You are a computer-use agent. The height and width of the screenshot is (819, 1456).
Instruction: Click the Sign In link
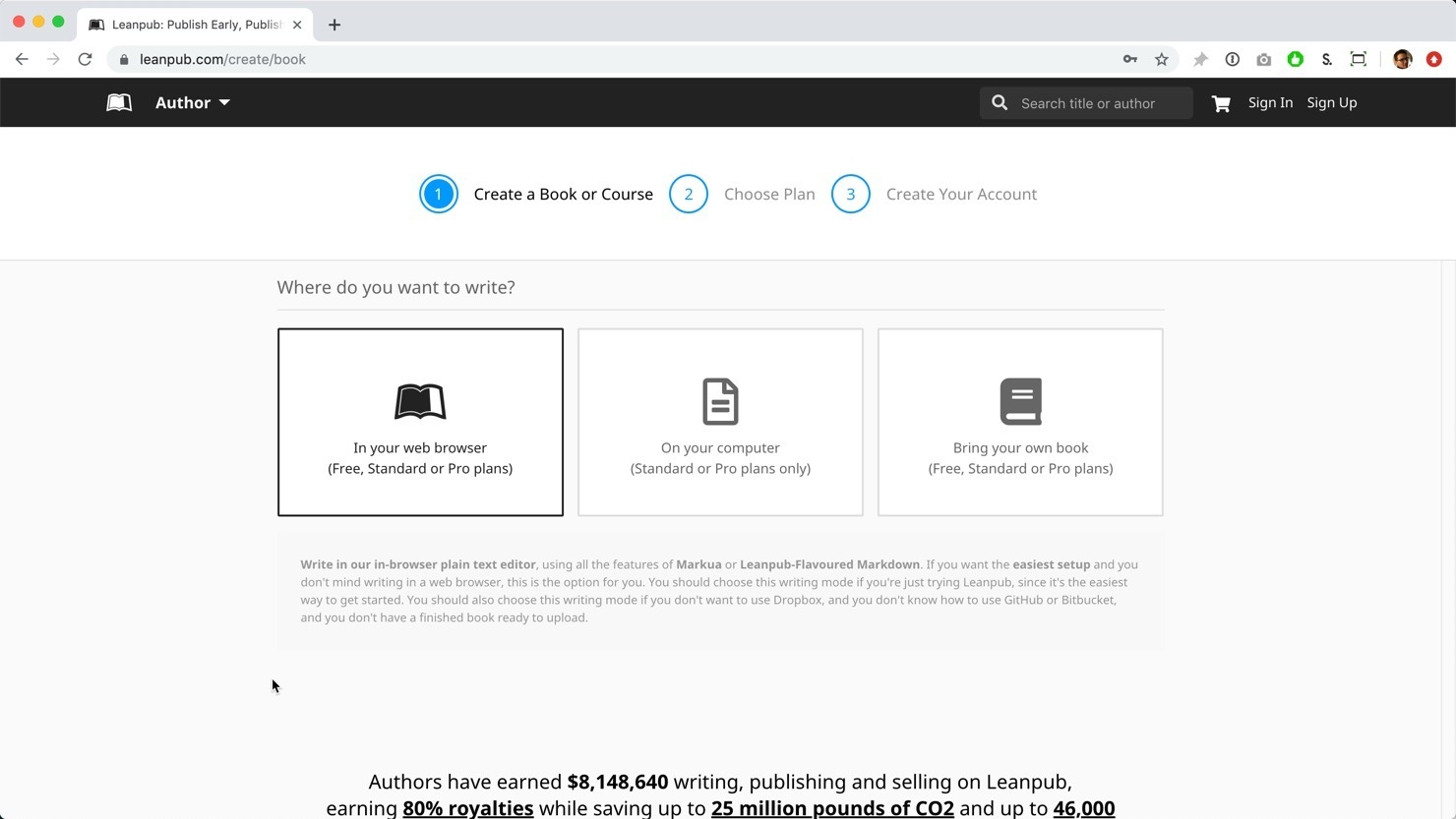point(1270,103)
